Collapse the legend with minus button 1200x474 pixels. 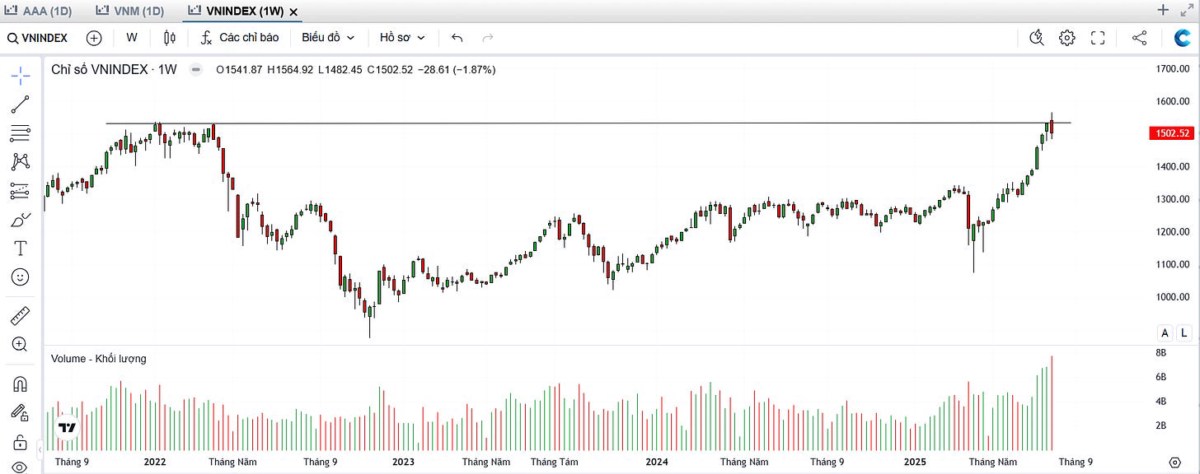(x=196, y=70)
